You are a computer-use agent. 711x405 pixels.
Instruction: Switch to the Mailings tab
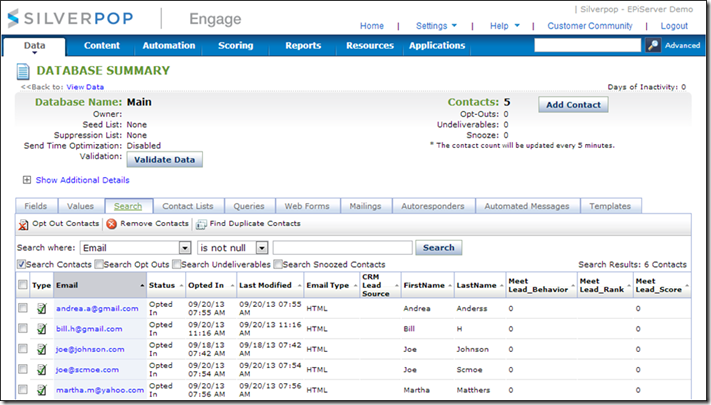point(365,206)
